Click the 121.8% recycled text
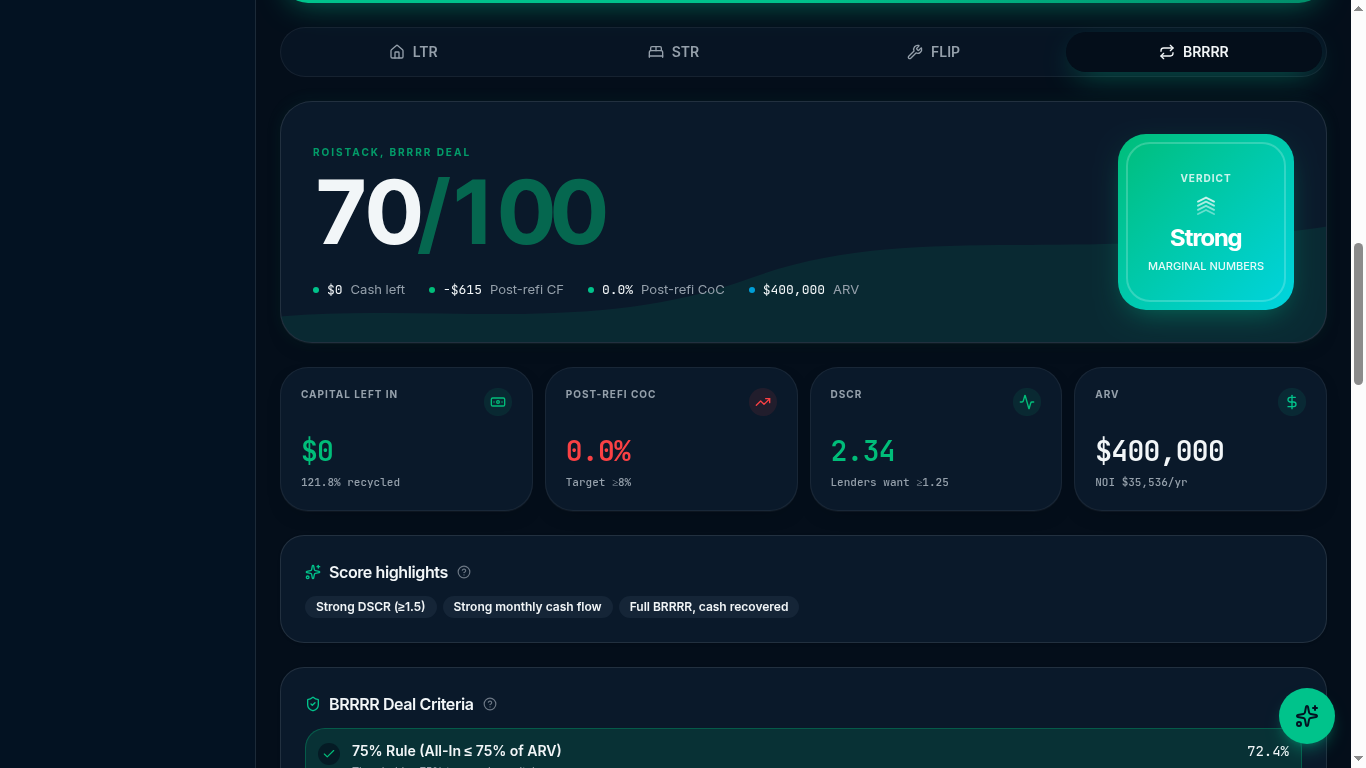Viewport: 1366px width, 768px height. 350,482
